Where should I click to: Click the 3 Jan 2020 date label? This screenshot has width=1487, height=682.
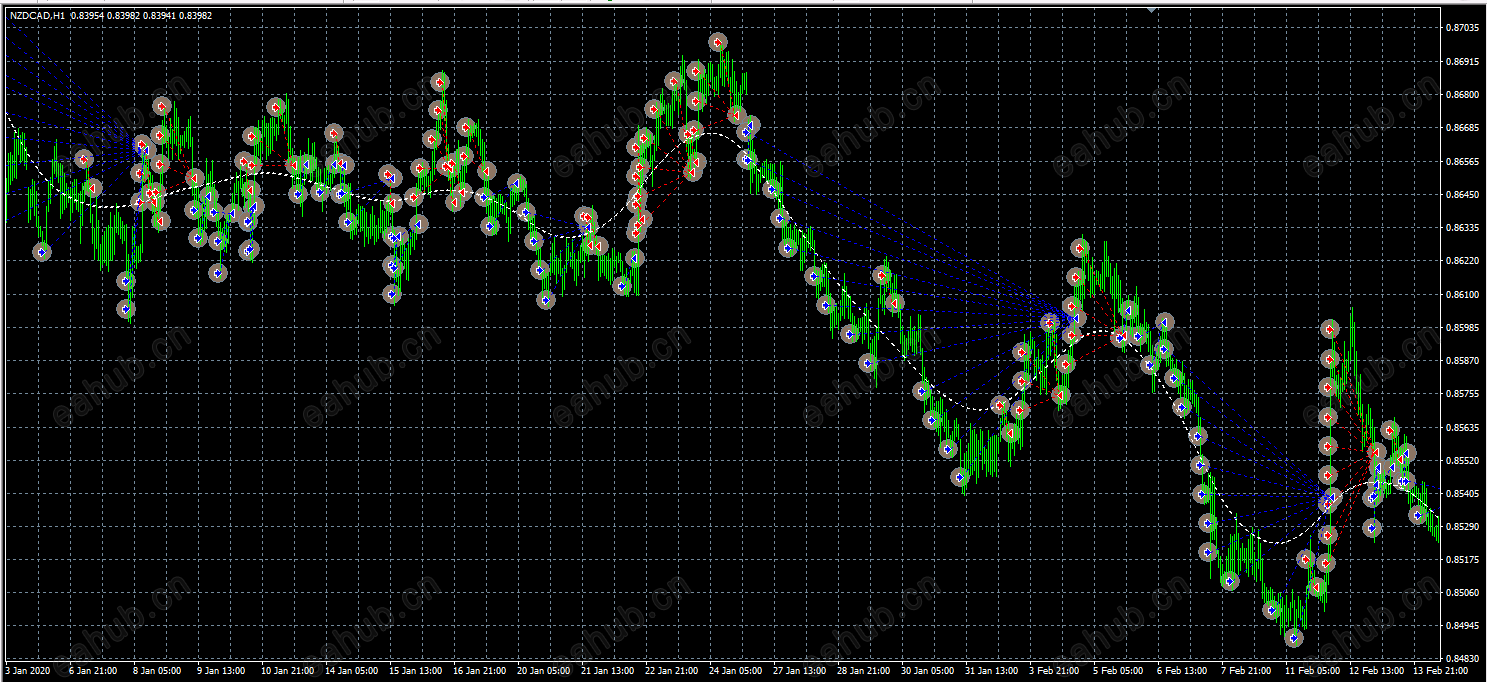(27, 670)
